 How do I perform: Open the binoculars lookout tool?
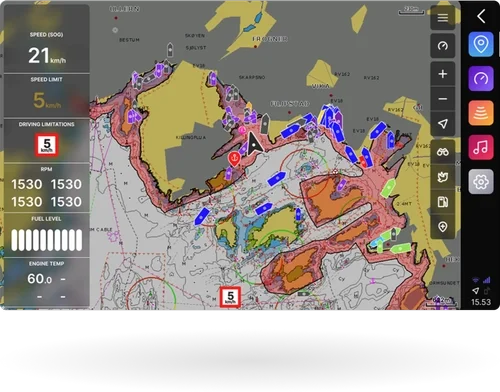[x=443, y=152]
